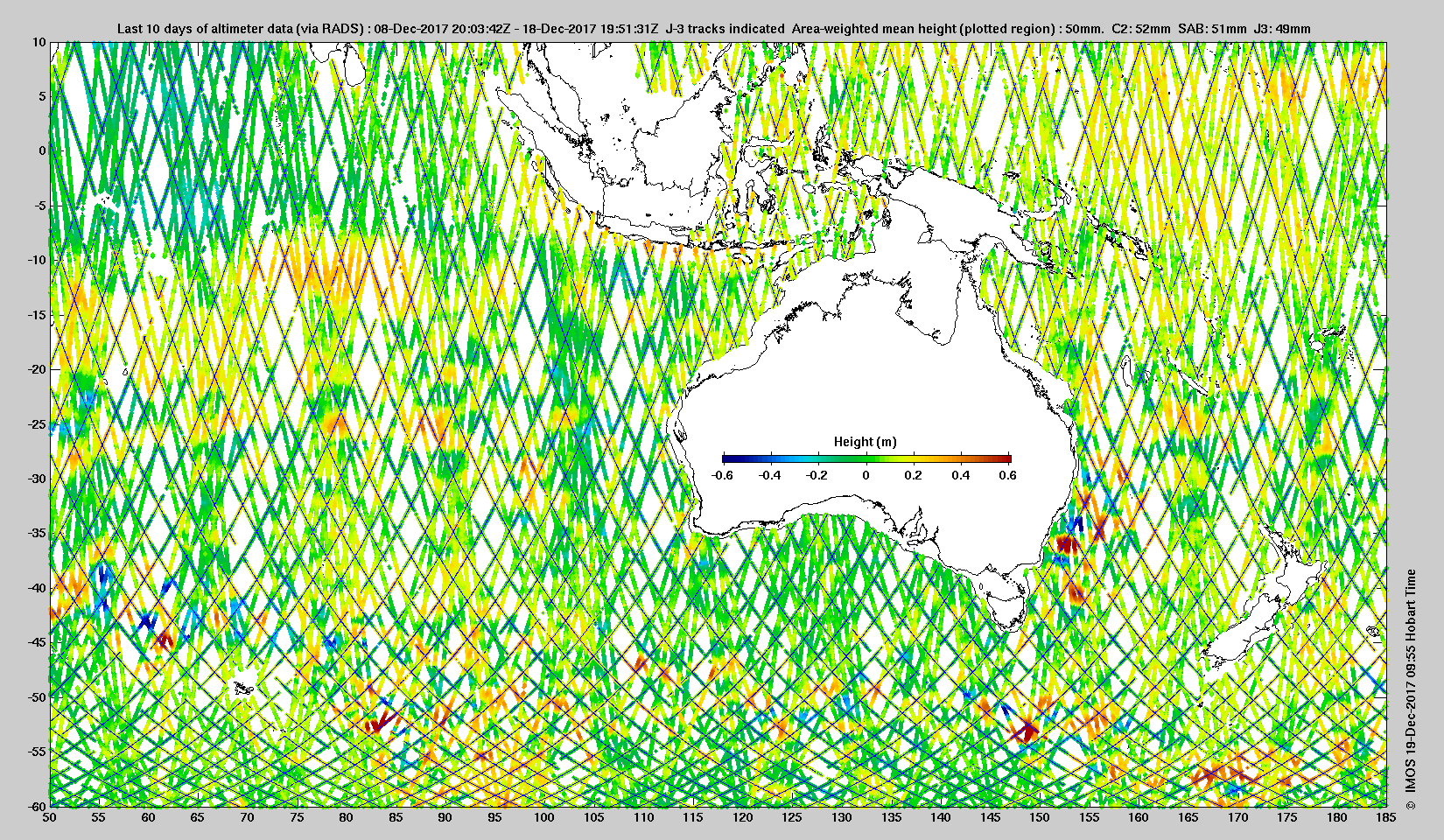Click the 50 longitude label on the horizontal axis
The image size is (1444, 840).
[50, 818]
